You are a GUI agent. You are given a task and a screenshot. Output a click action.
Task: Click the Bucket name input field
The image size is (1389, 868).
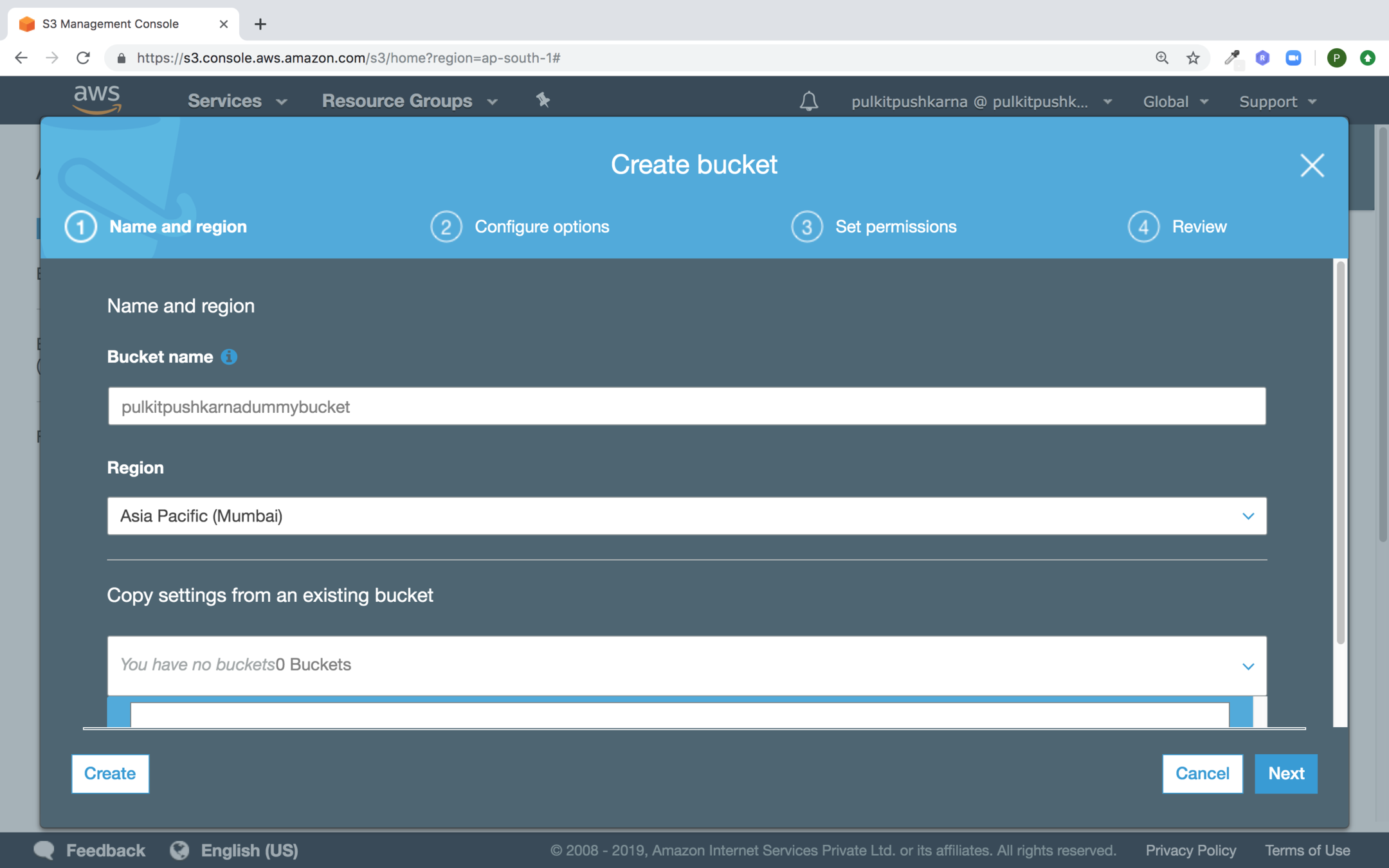pos(686,406)
